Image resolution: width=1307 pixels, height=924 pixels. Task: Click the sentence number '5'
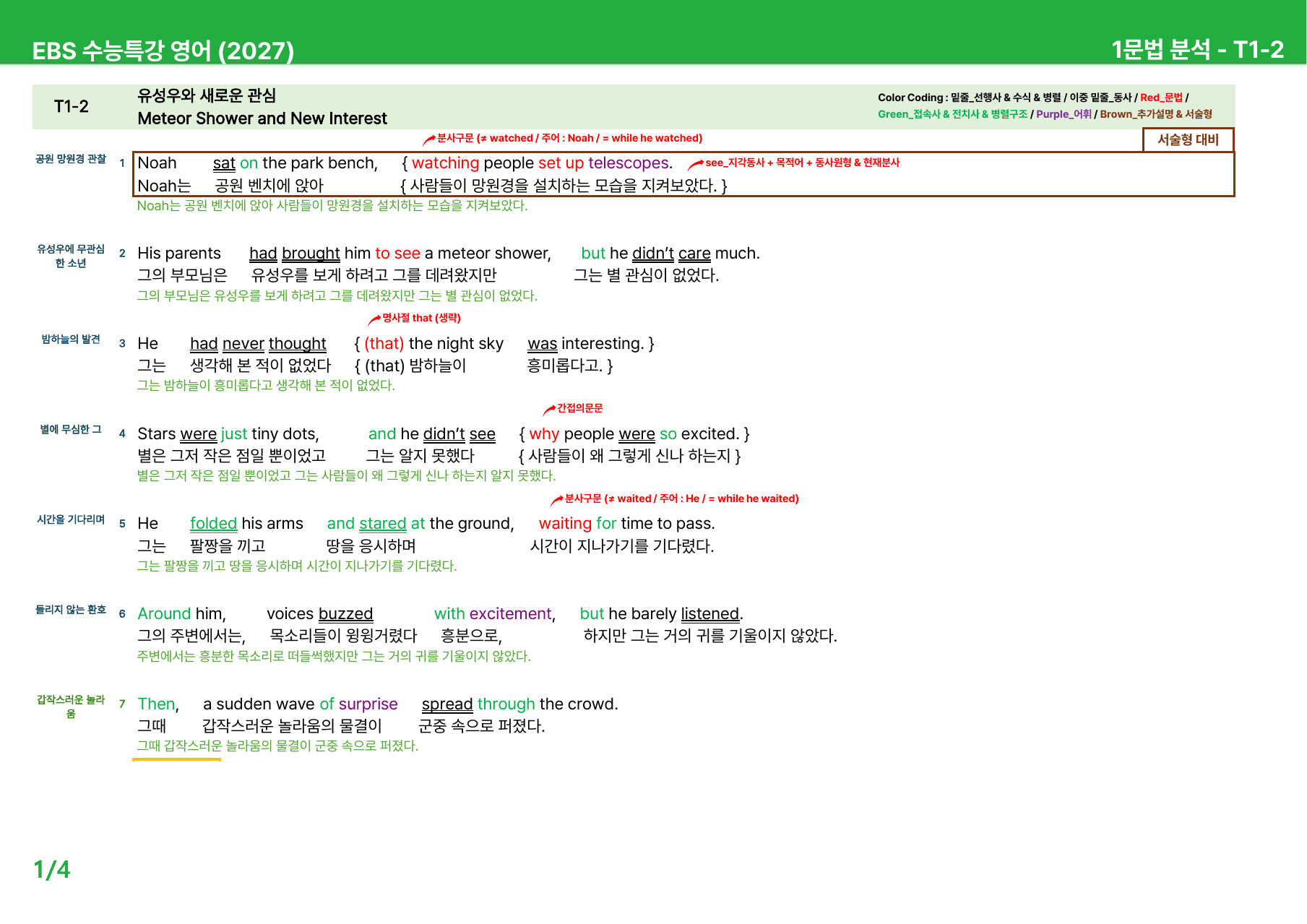pyautogui.click(x=122, y=524)
